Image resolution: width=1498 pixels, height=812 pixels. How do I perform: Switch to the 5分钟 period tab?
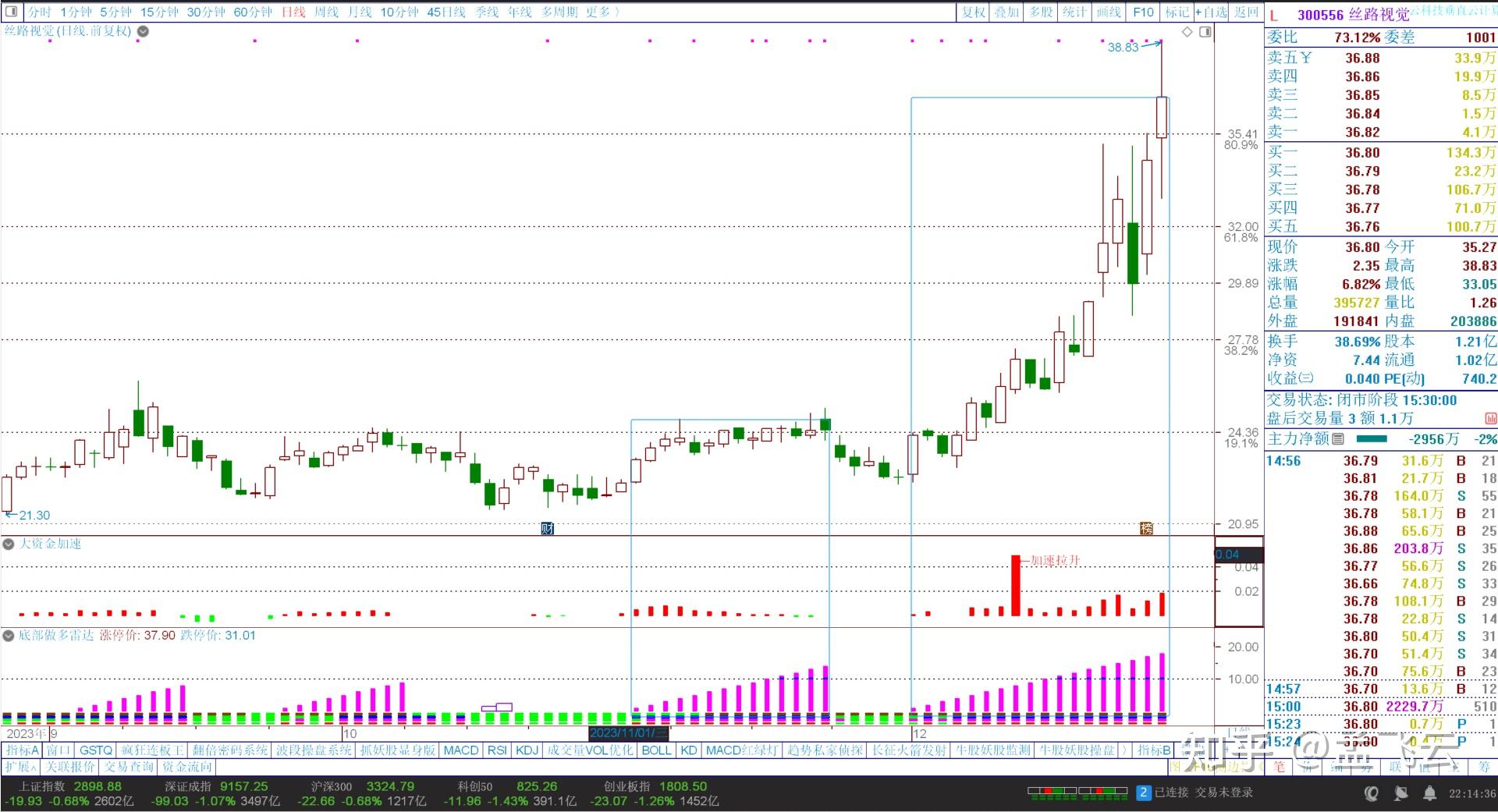[x=115, y=12]
